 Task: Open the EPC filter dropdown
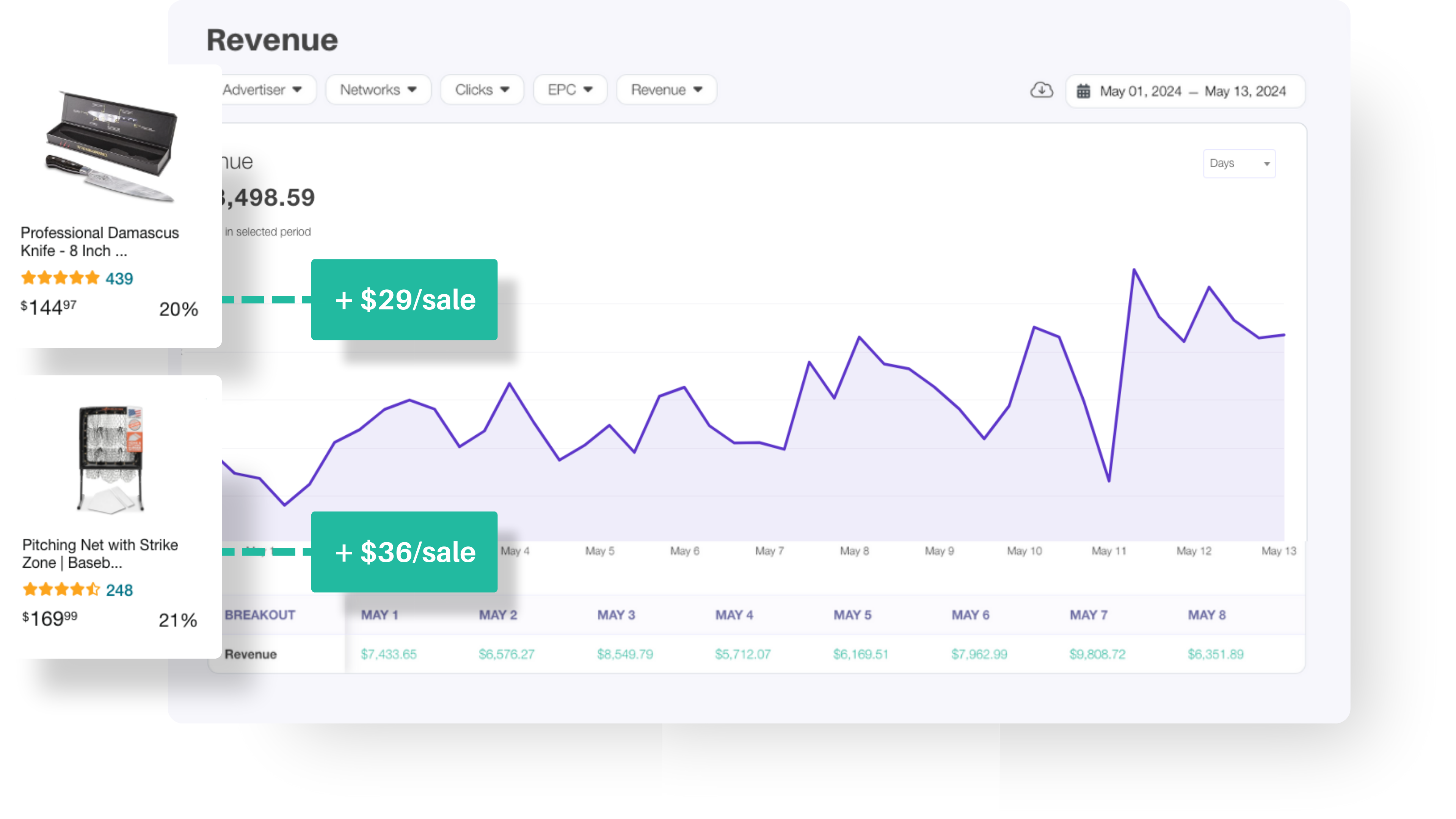click(x=570, y=90)
